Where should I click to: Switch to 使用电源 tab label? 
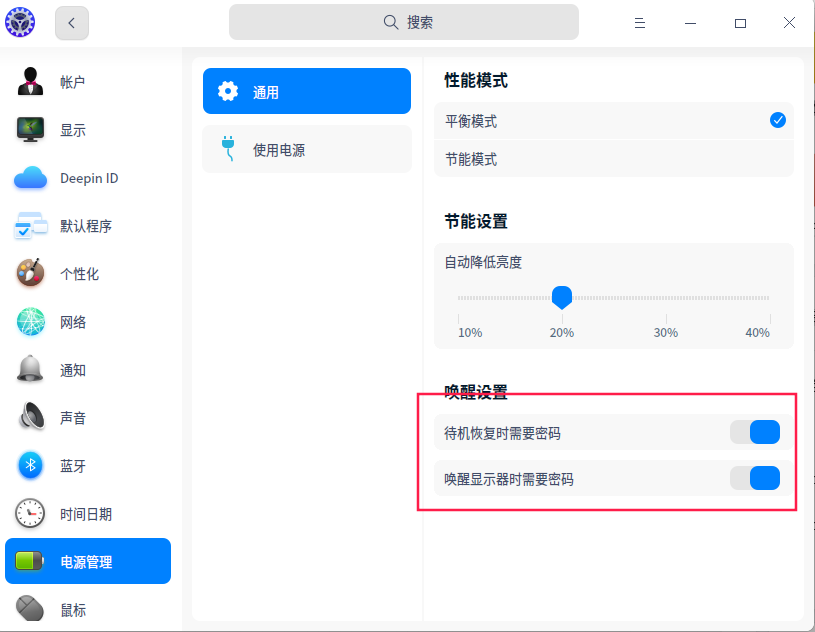(x=279, y=150)
